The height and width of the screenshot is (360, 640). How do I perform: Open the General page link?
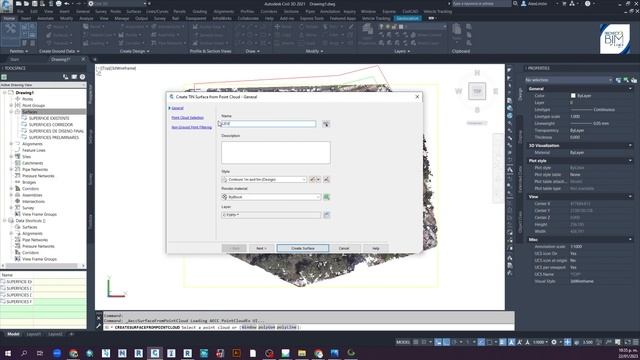pos(178,108)
